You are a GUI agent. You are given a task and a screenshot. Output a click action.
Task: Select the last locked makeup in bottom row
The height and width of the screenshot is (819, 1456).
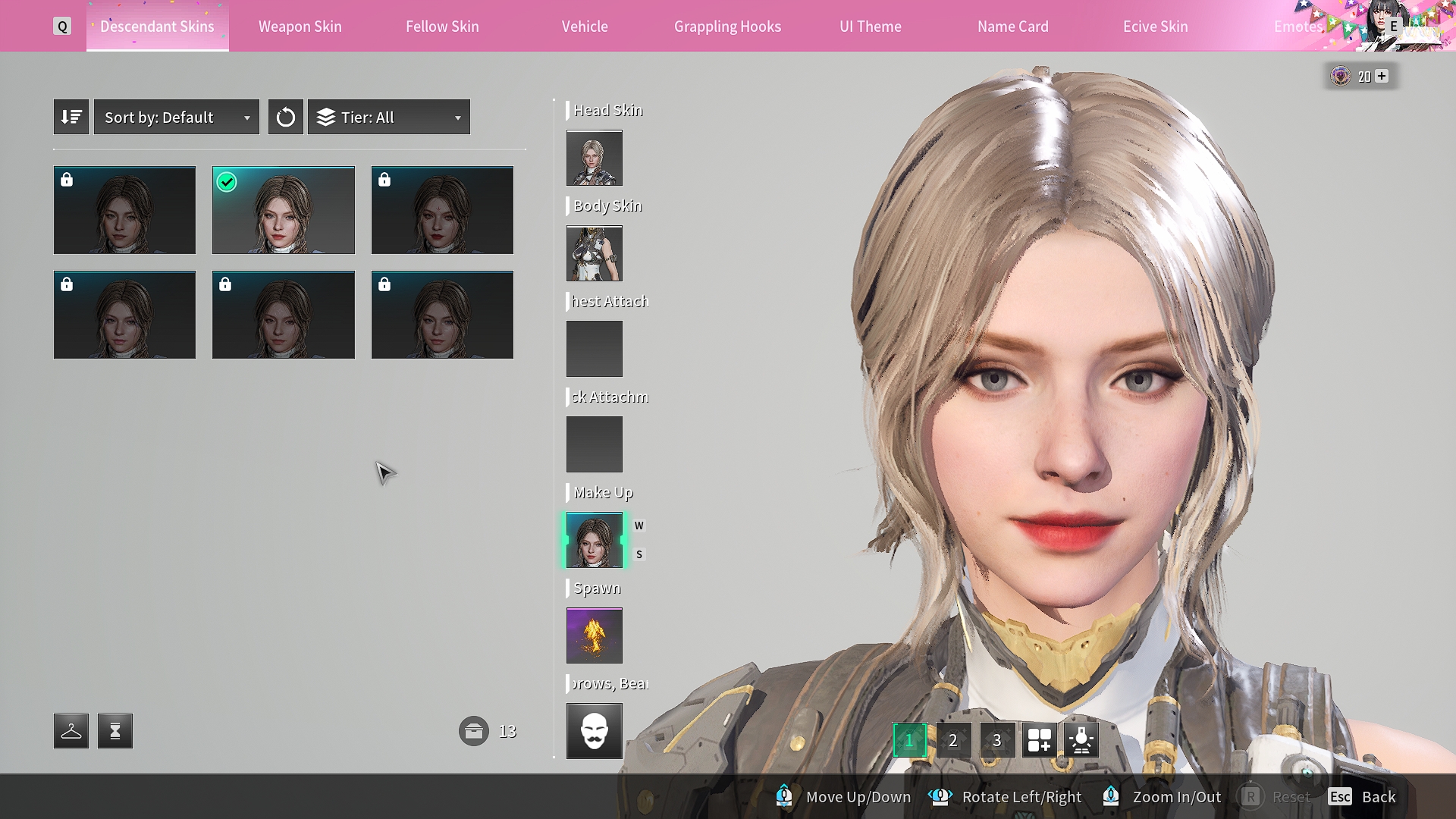click(x=442, y=315)
